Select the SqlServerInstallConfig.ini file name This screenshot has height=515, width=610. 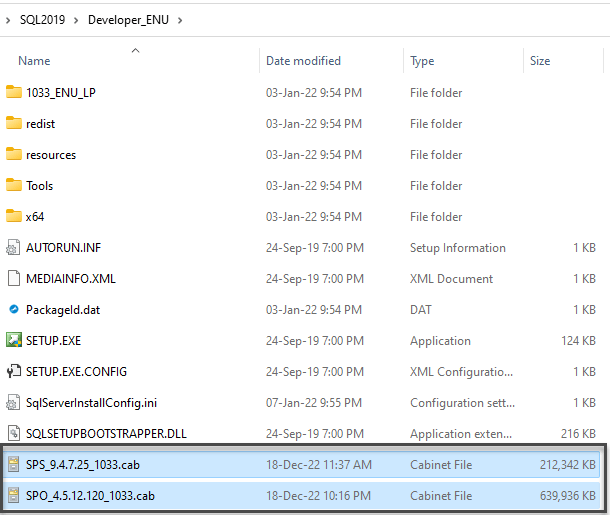(91, 403)
